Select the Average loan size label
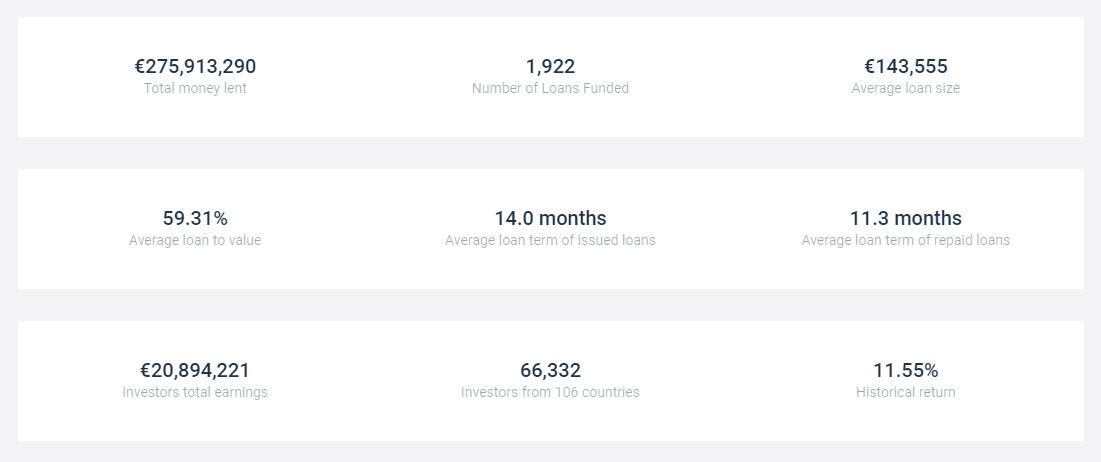1101x462 pixels. click(x=906, y=88)
